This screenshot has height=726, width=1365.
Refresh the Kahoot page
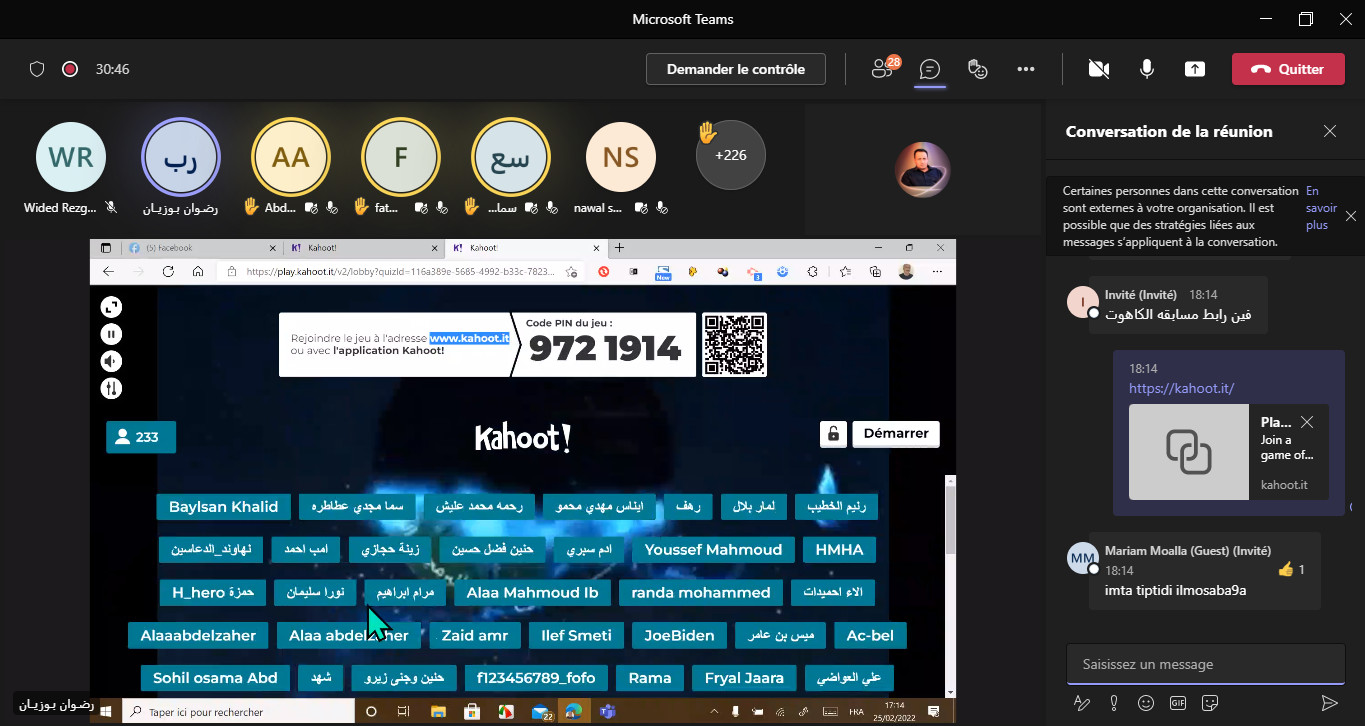(168, 271)
